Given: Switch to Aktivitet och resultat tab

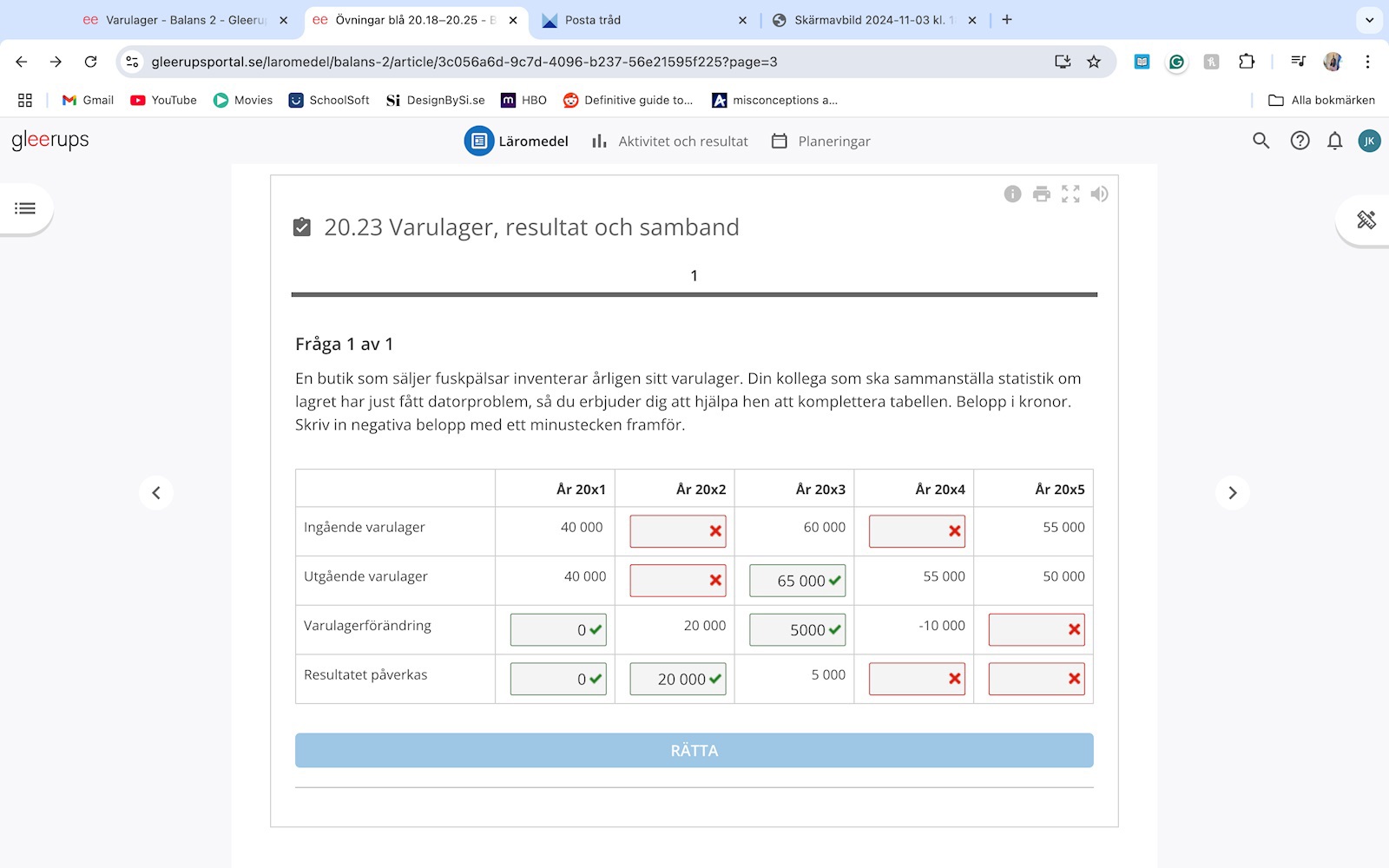Looking at the screenshot, I should pyautogui.click(x=669, y=141).
